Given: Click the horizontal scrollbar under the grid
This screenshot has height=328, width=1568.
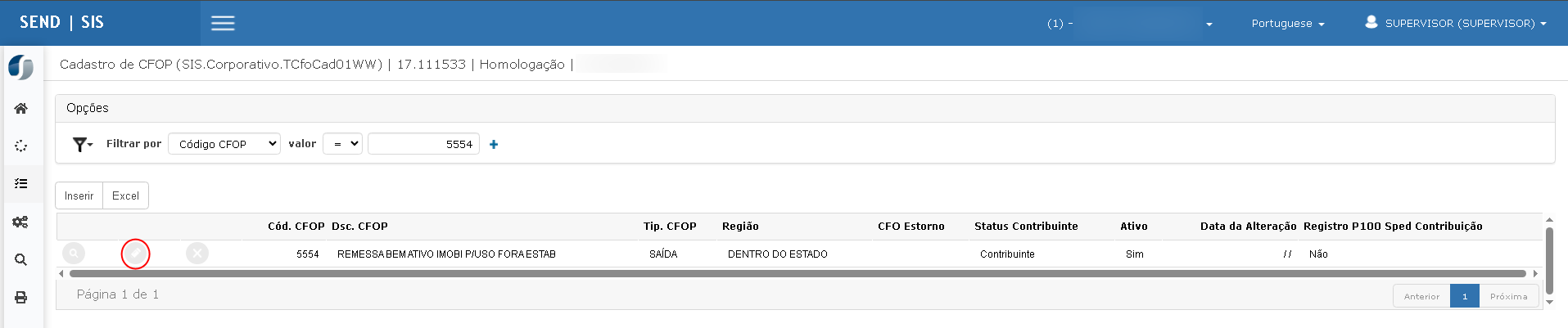Looking at the screenshot, I should click(x=798, y=274).
